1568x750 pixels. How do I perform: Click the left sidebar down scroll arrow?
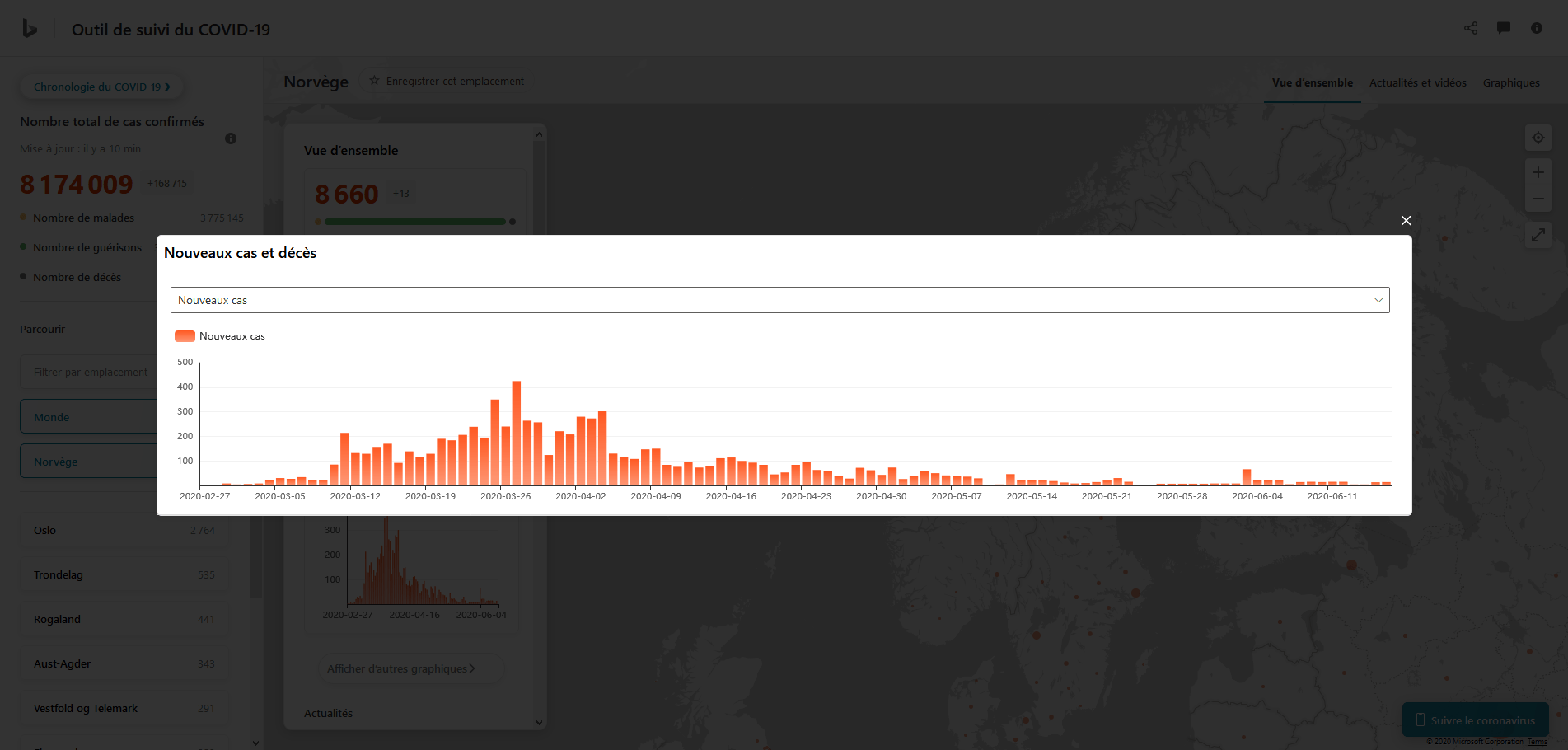[255, 743]
